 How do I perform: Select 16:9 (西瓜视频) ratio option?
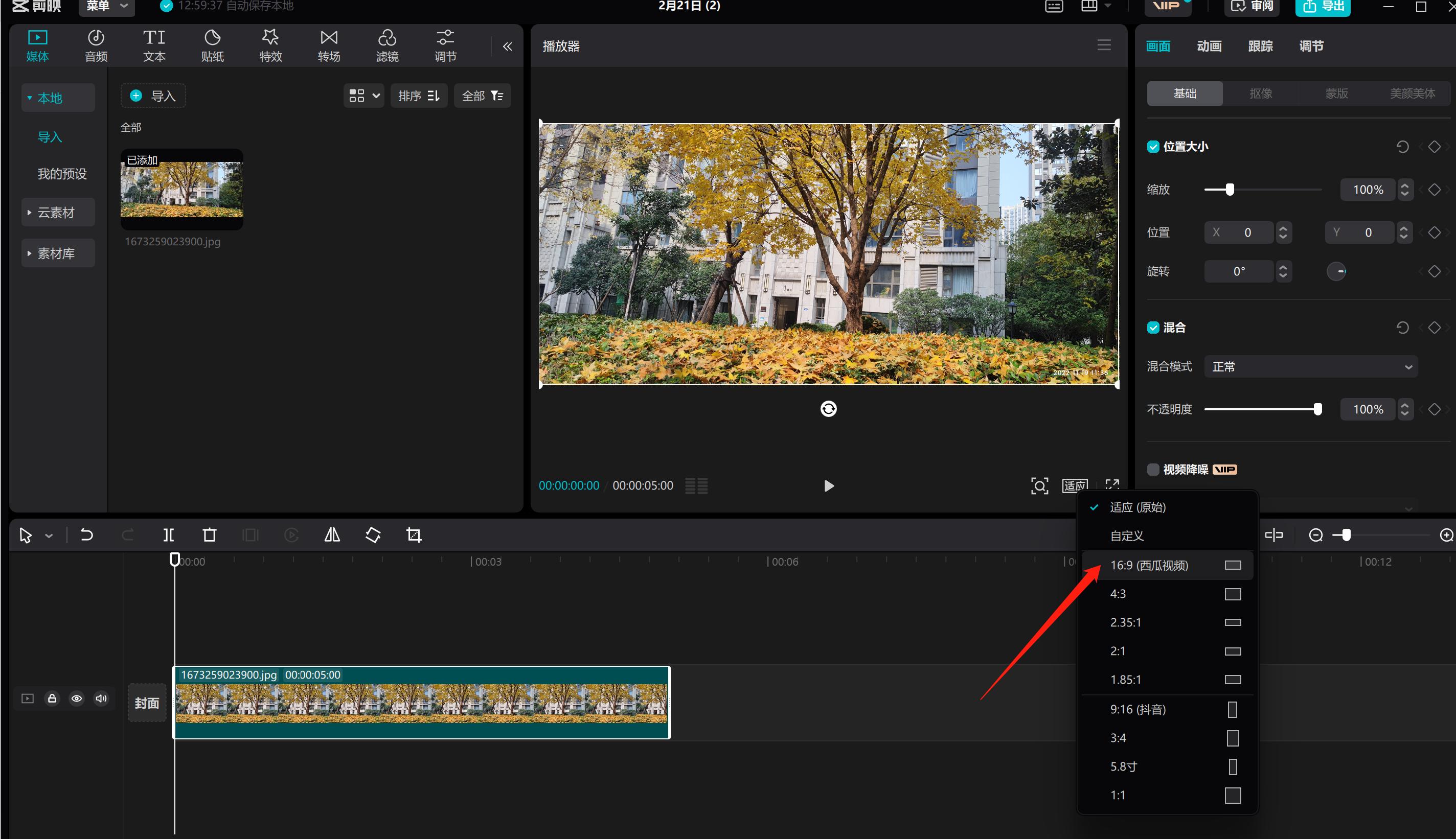click(1149, 565)
